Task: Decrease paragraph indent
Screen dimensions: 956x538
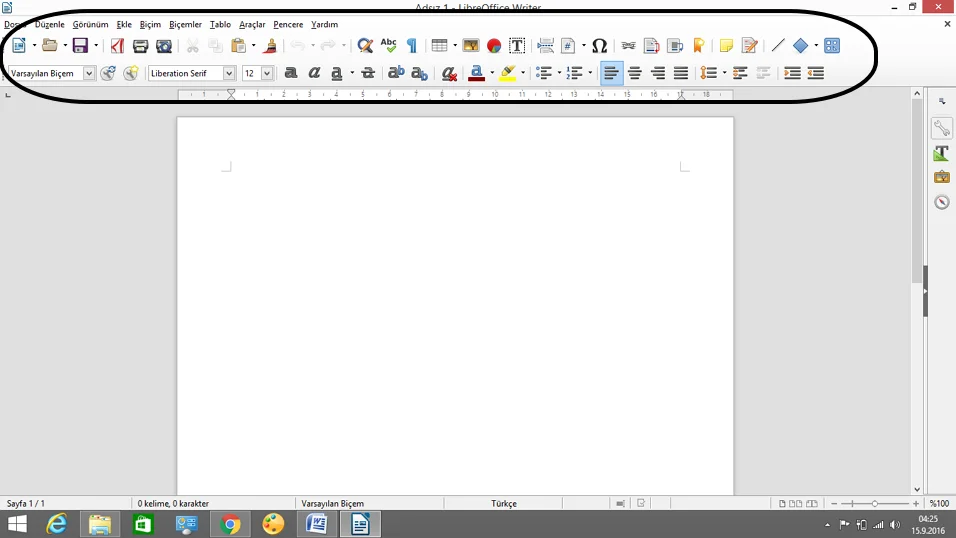Action: pos(816,73)
